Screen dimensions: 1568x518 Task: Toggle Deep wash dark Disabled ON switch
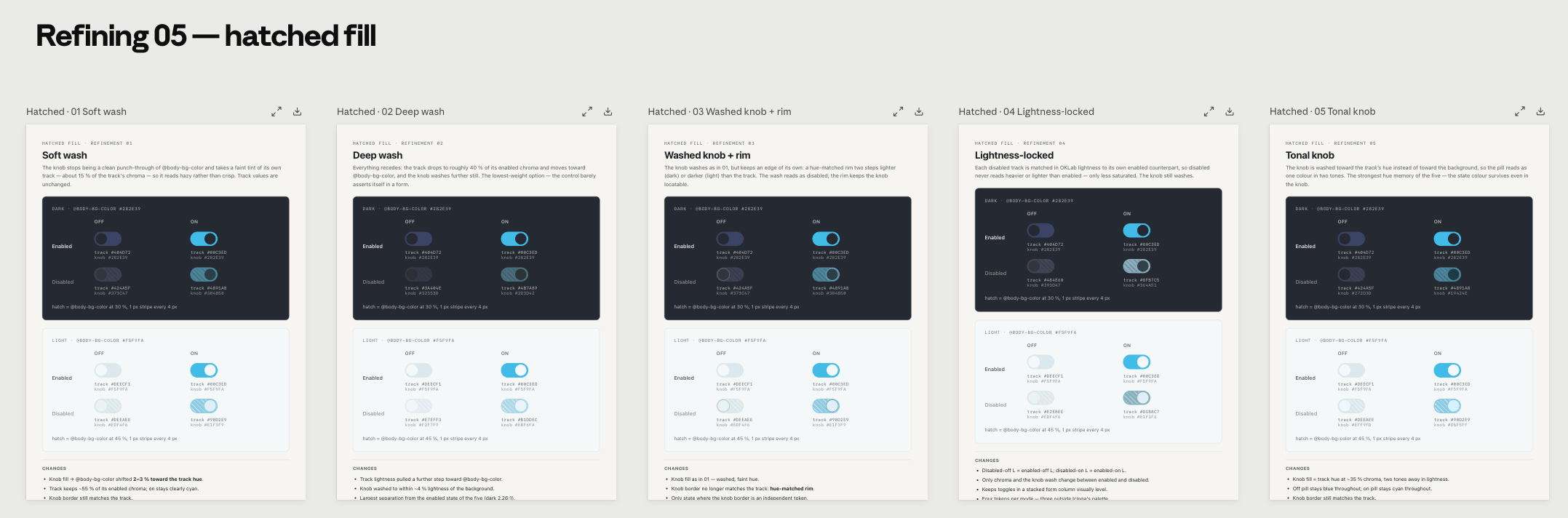pyautogui.click(x=514, y=274)
